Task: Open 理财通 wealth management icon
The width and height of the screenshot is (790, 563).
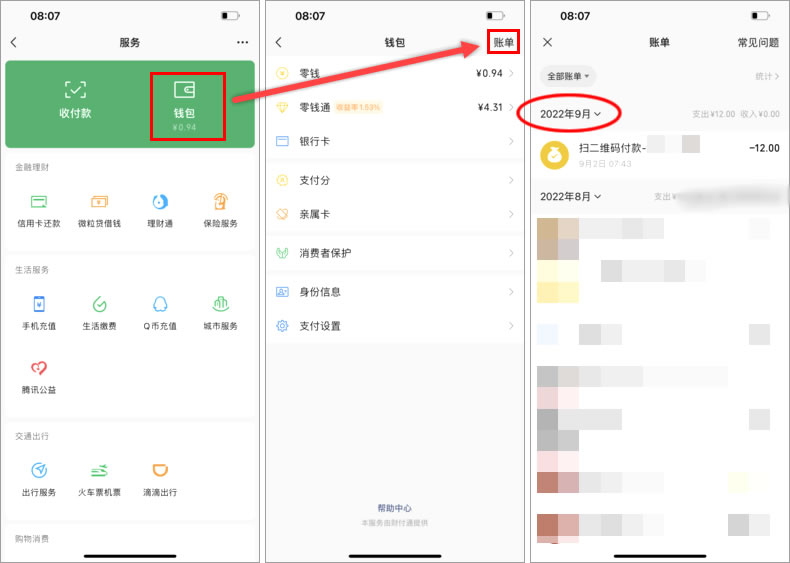Action: tap(160, 202)
